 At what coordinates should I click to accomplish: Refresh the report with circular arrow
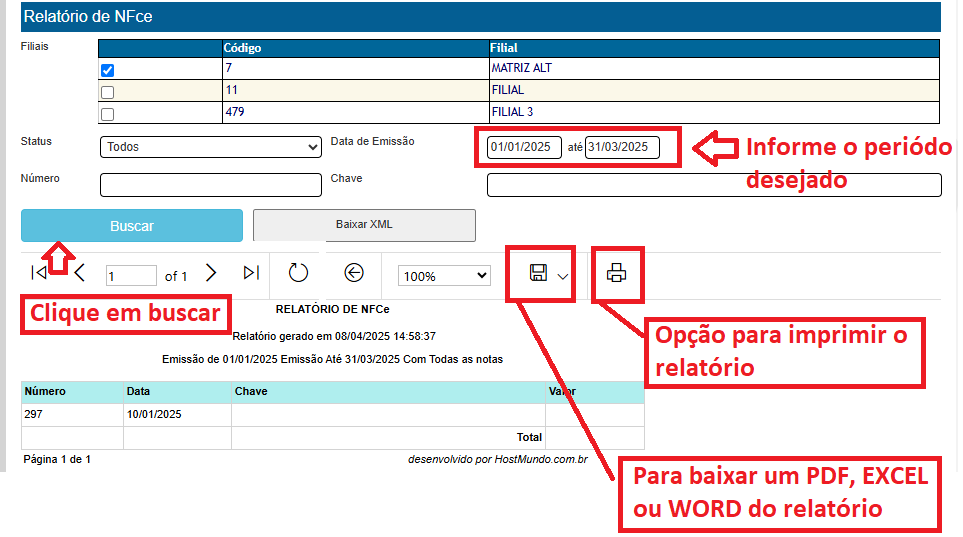click(x=298, y=273)
